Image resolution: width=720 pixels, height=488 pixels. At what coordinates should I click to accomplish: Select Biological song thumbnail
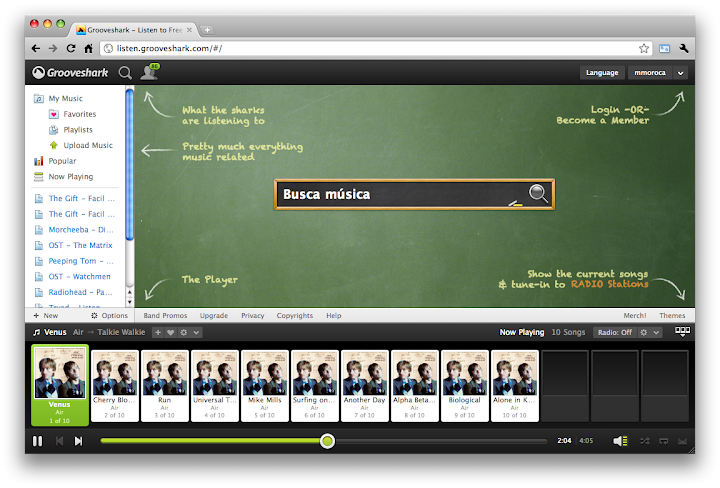click(x=465, y=386)
